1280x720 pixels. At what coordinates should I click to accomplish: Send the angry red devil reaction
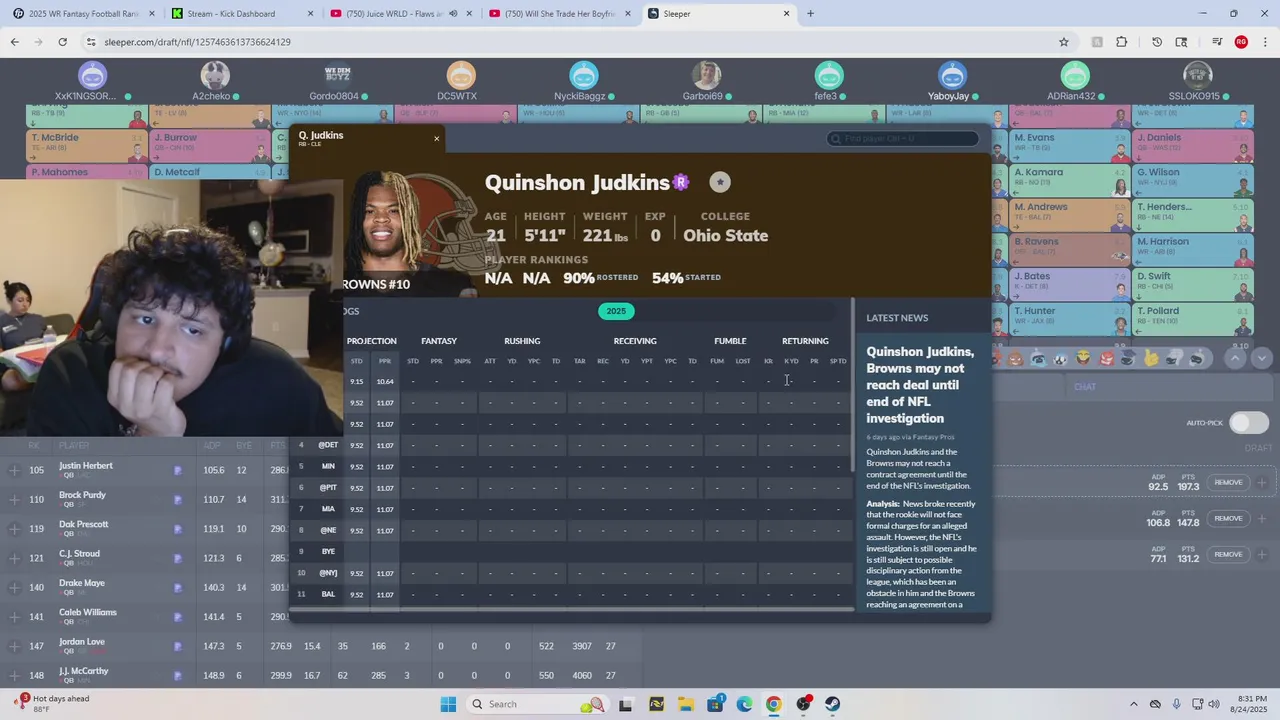(x=1107, y=358)
